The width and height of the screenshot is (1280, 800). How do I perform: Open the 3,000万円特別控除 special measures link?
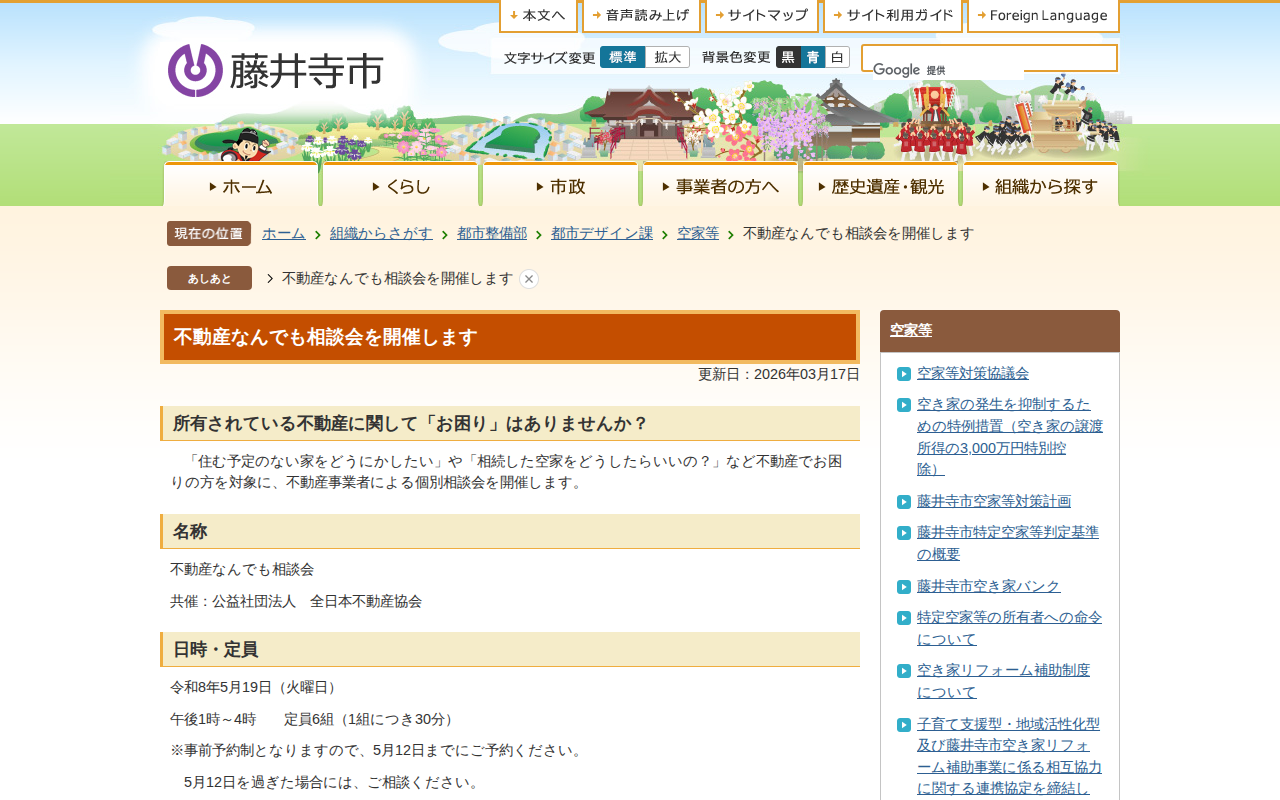coord(1010,437)
